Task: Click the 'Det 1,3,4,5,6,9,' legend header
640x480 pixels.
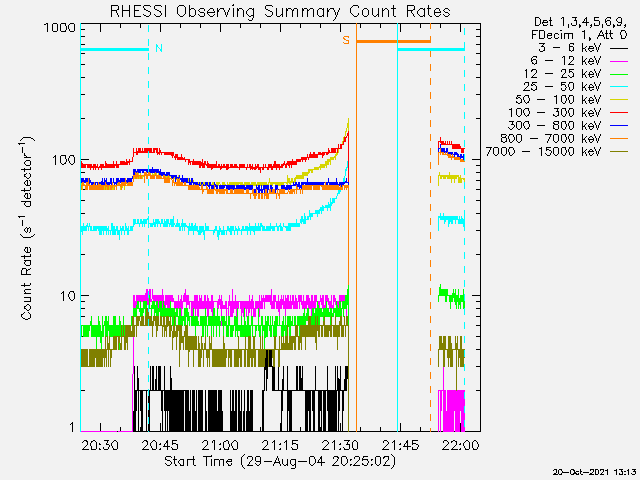Action: click(x=580, y=22)
